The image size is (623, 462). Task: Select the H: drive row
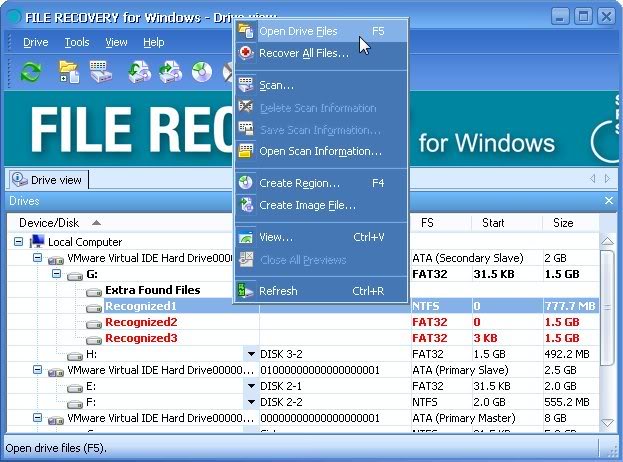click(303, 354)
